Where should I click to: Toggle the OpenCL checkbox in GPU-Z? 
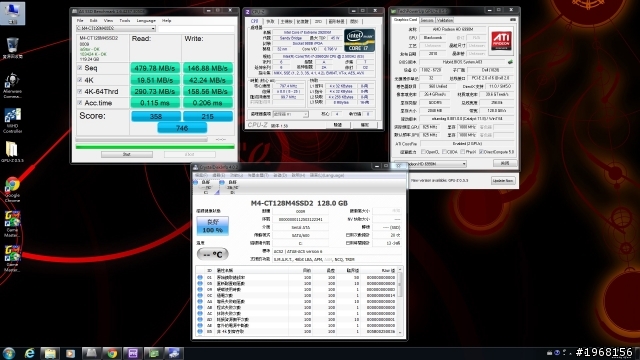tap(423, 152)
